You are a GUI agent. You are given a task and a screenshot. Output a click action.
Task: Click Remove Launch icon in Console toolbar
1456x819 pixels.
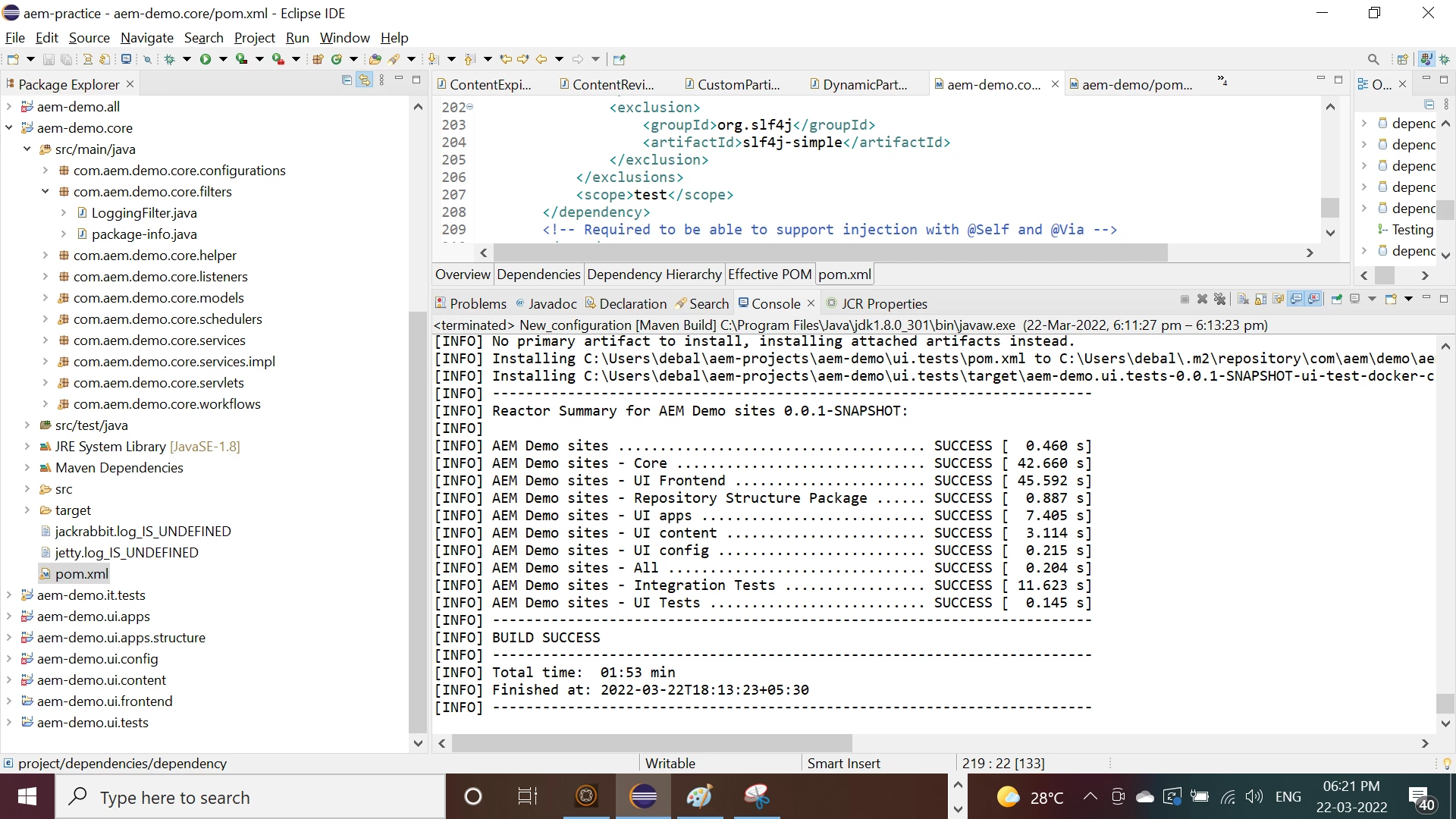[x=1202, y=300]
